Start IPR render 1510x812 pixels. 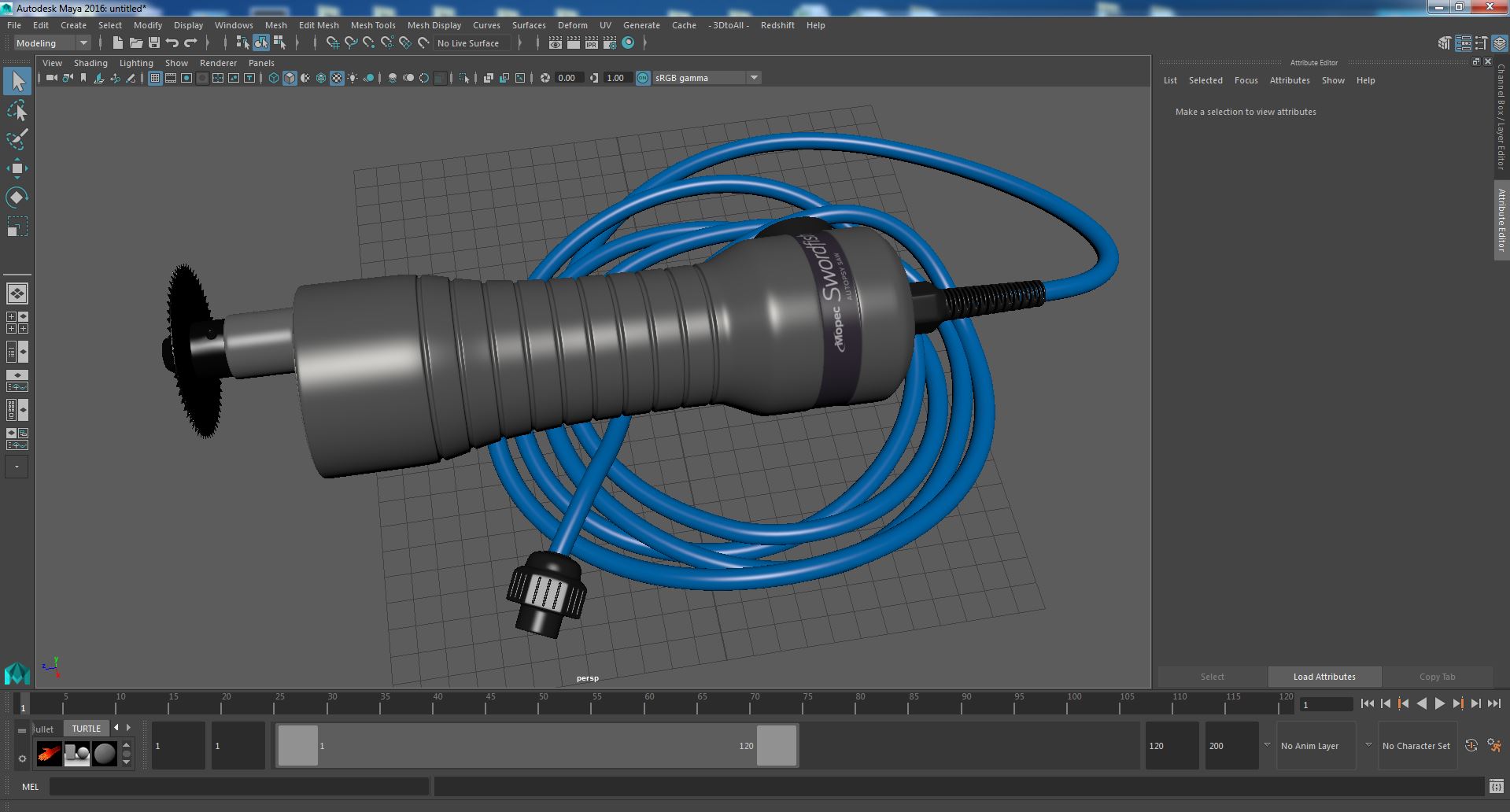point(592,43)
